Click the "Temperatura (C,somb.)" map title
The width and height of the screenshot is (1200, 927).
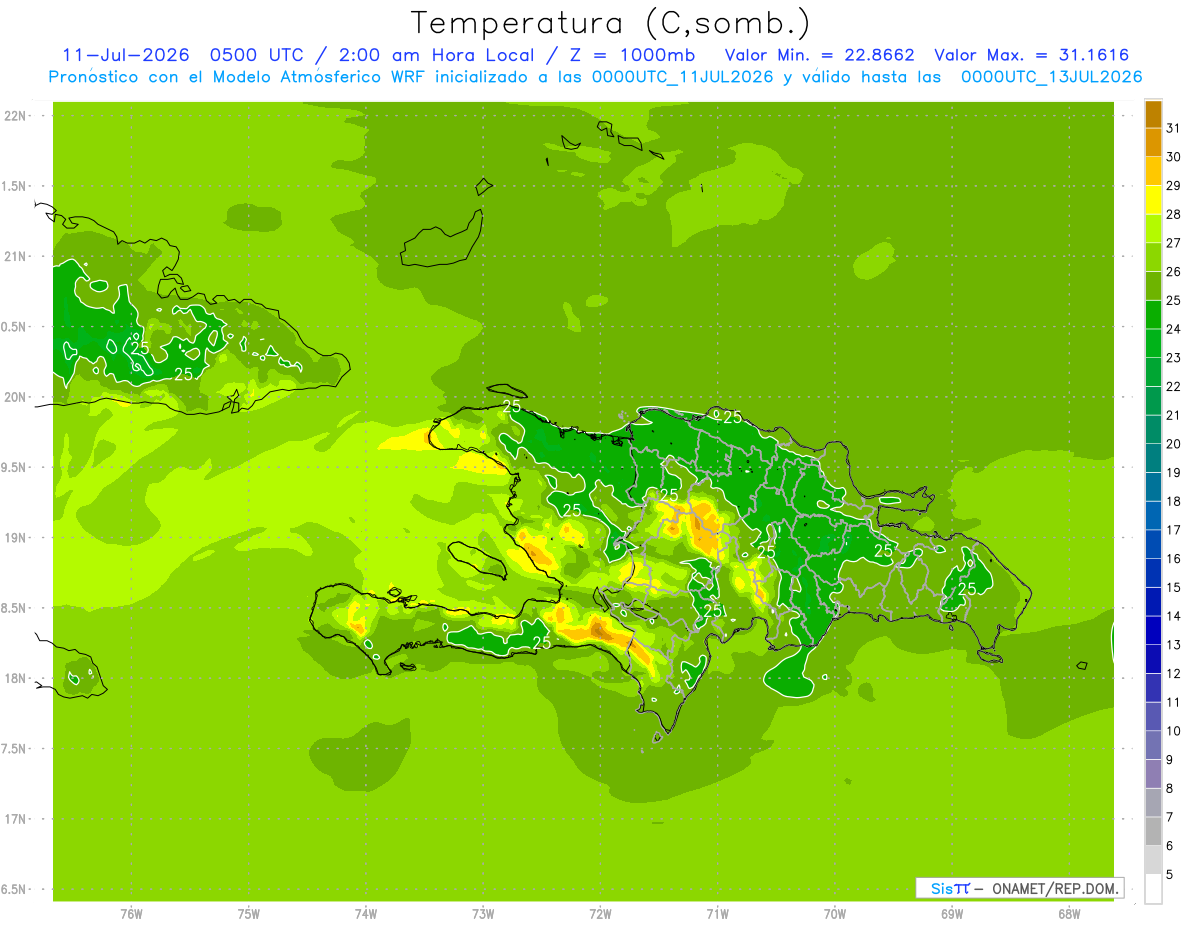pyautogui.click(x=611, y=24)
